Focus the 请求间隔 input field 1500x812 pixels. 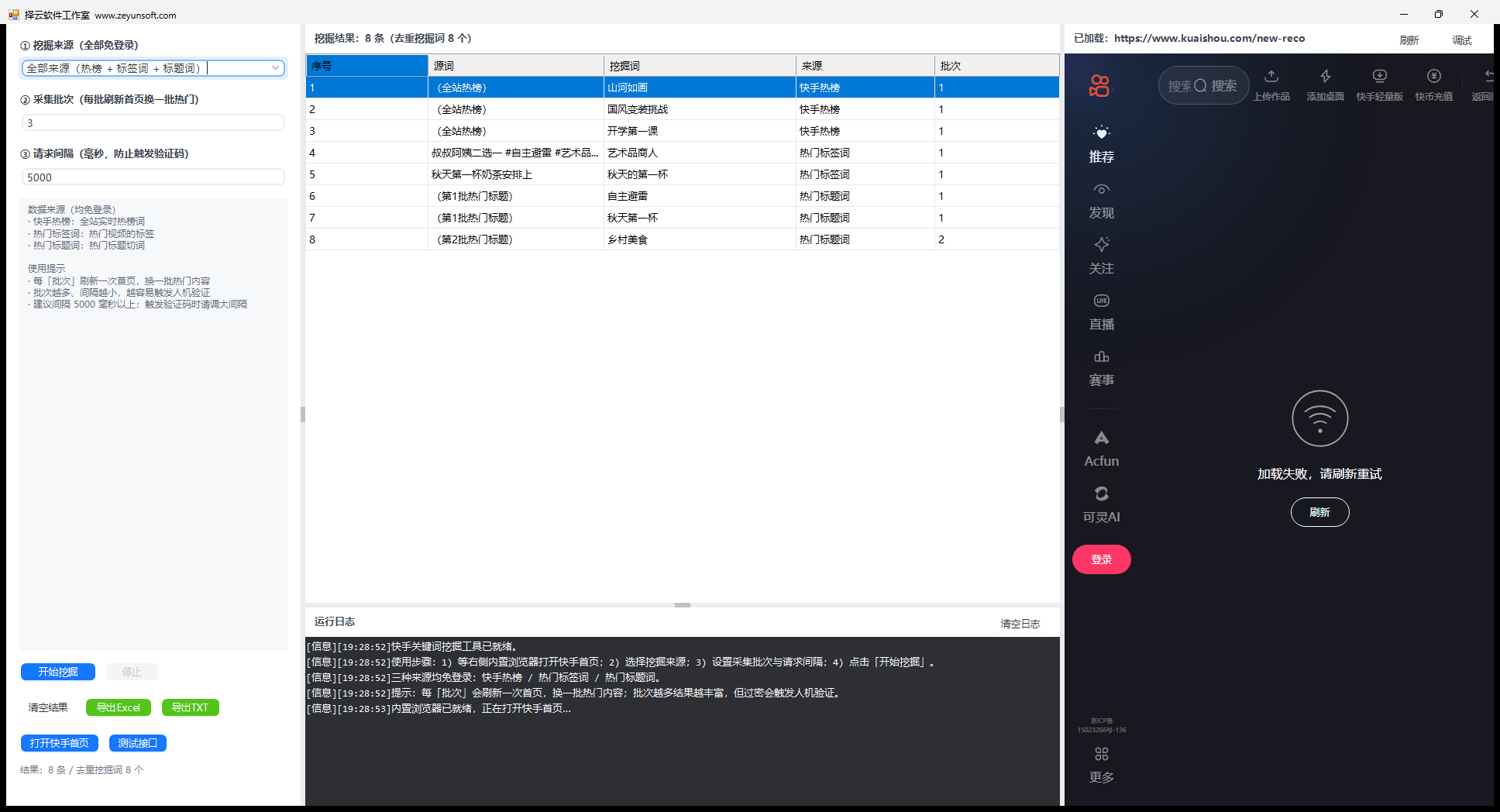[153, 177]
